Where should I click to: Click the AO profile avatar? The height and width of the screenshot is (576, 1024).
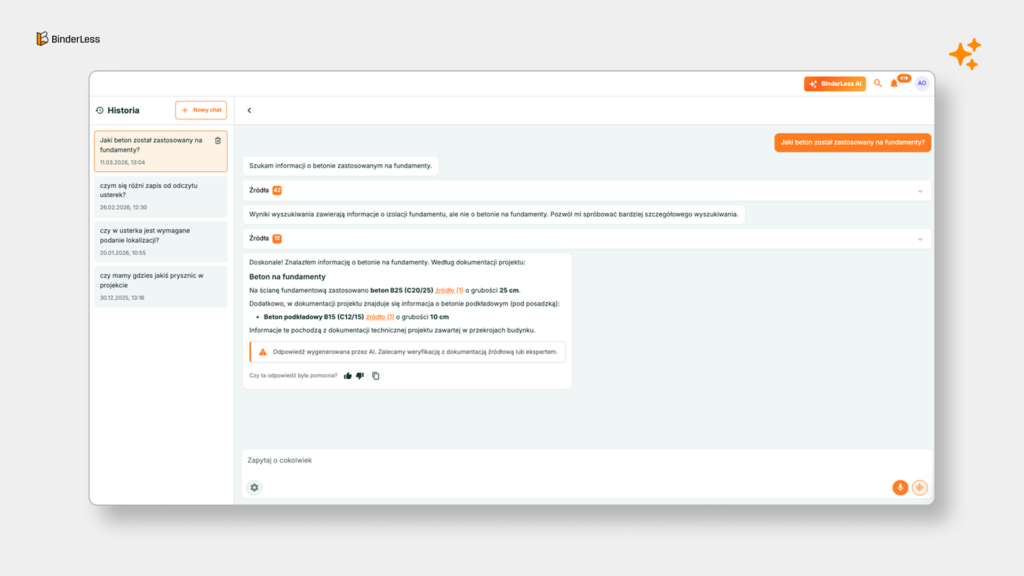click(921, 84)
